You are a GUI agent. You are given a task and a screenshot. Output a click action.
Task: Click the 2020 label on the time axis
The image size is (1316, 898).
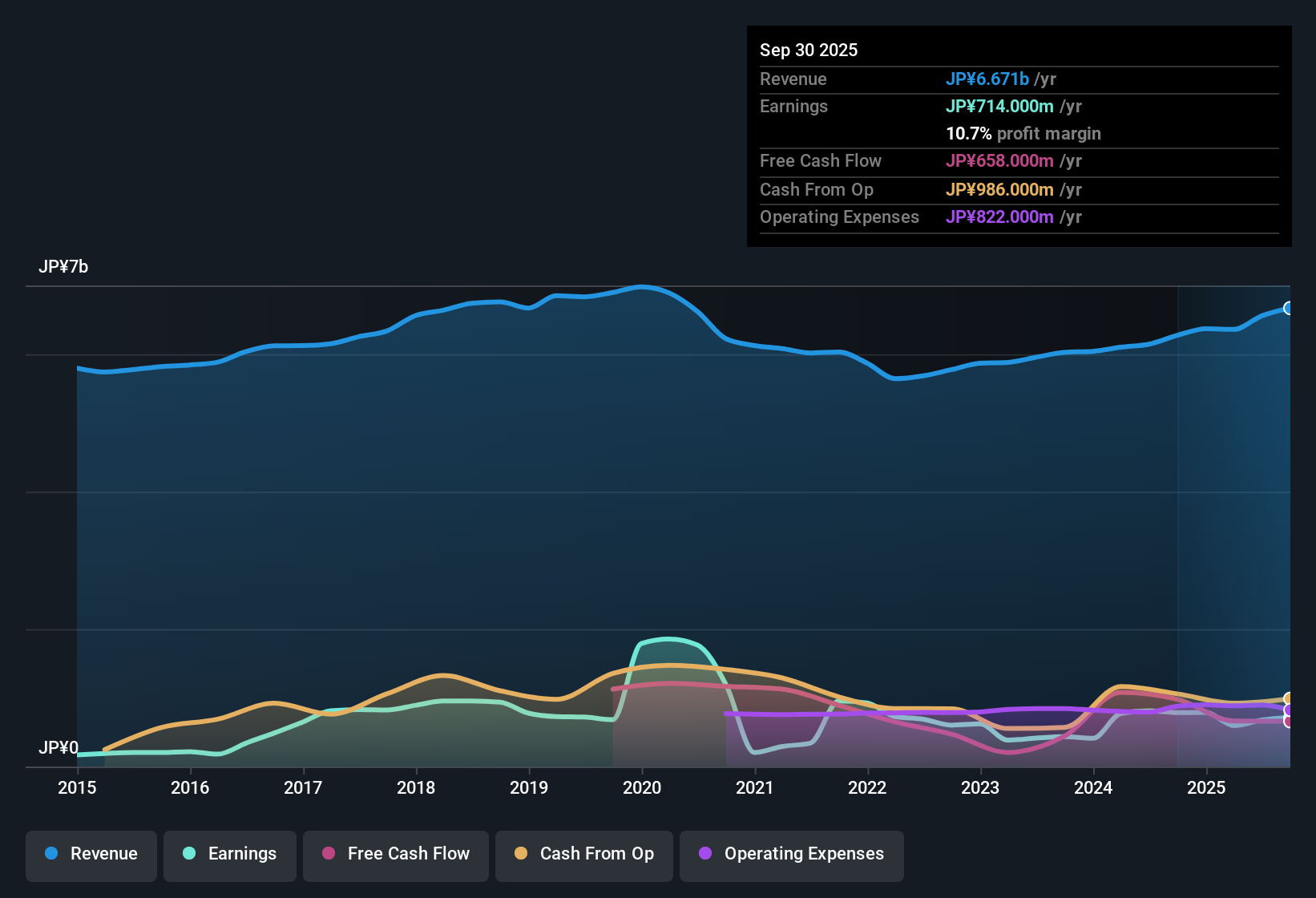coord(643,788)
